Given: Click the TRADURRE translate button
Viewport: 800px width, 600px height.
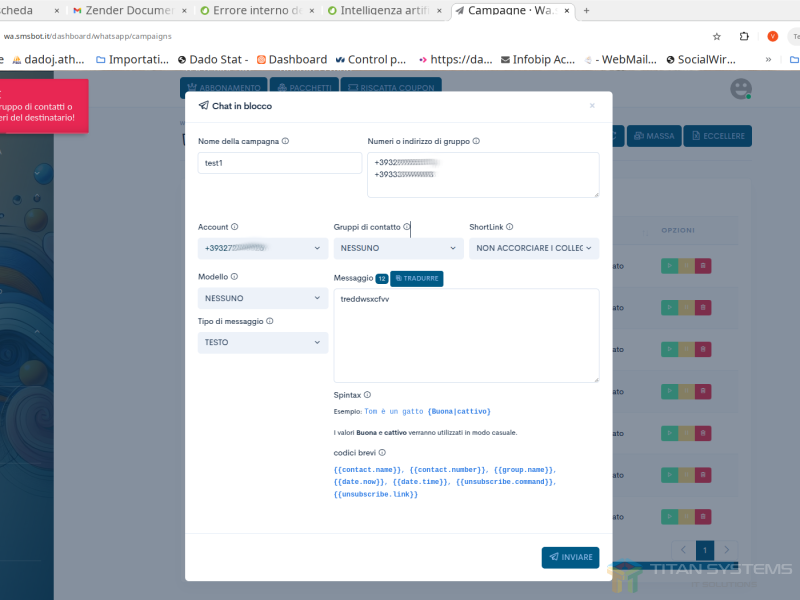Looking at the screenshot, I should pos(417,278).
